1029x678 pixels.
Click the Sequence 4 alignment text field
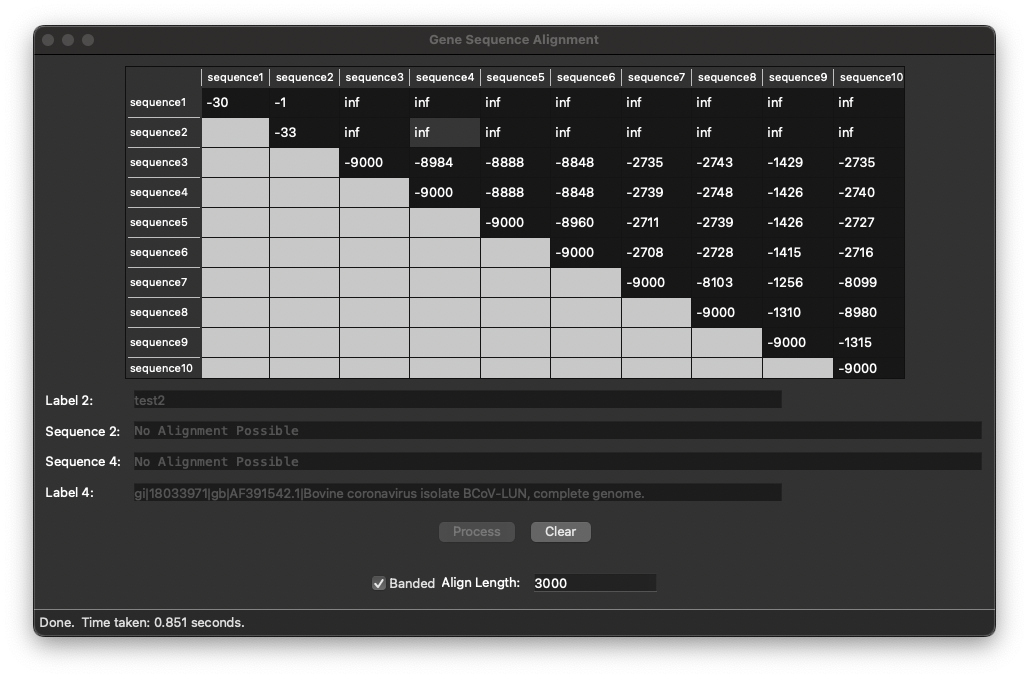[x=557, y=461]
